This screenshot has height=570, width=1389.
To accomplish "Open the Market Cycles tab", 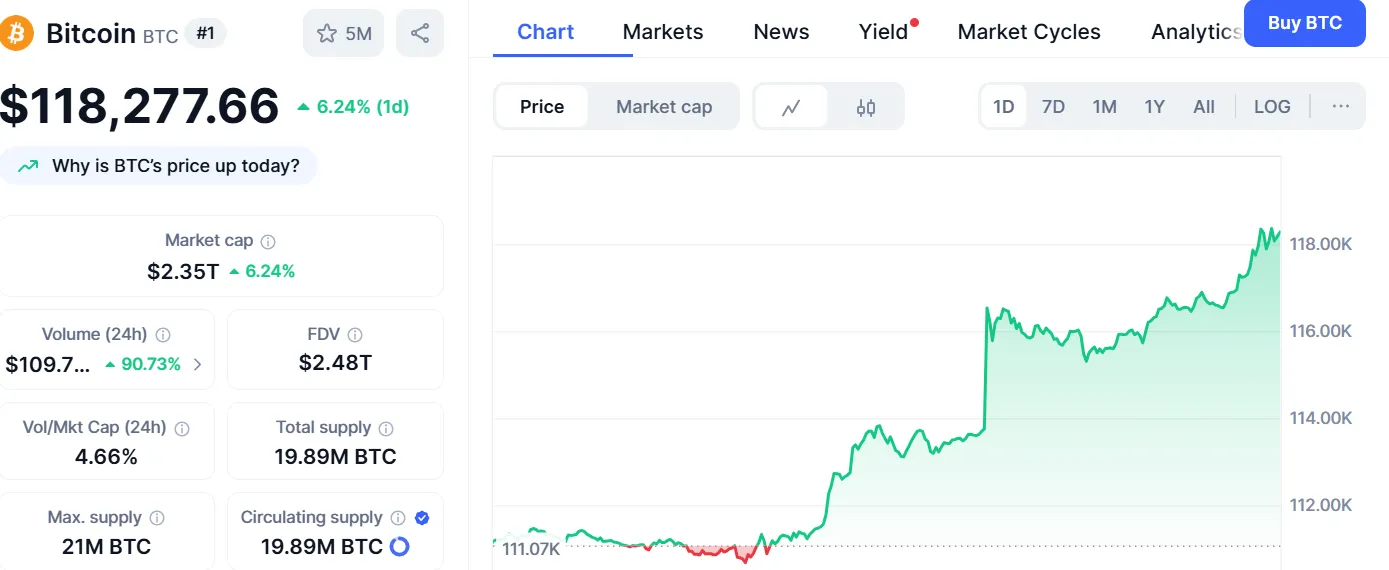I will [1029, 32].
